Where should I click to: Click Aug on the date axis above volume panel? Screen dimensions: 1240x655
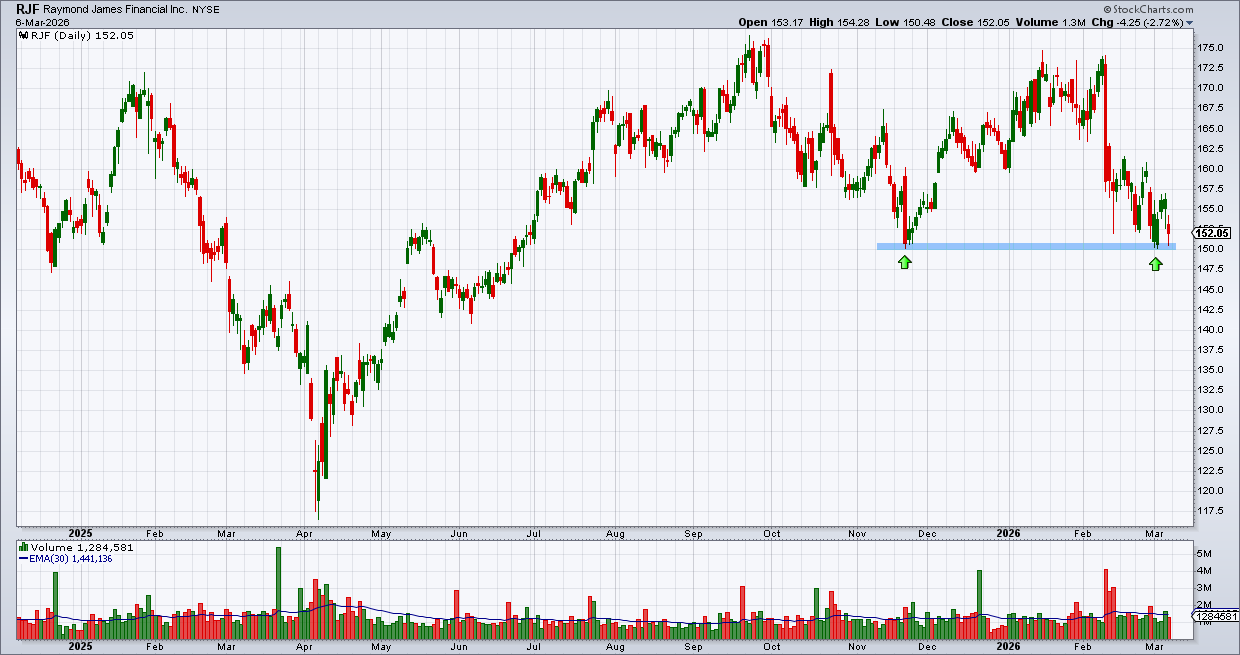pyautogui.click(x=616, y=533)
